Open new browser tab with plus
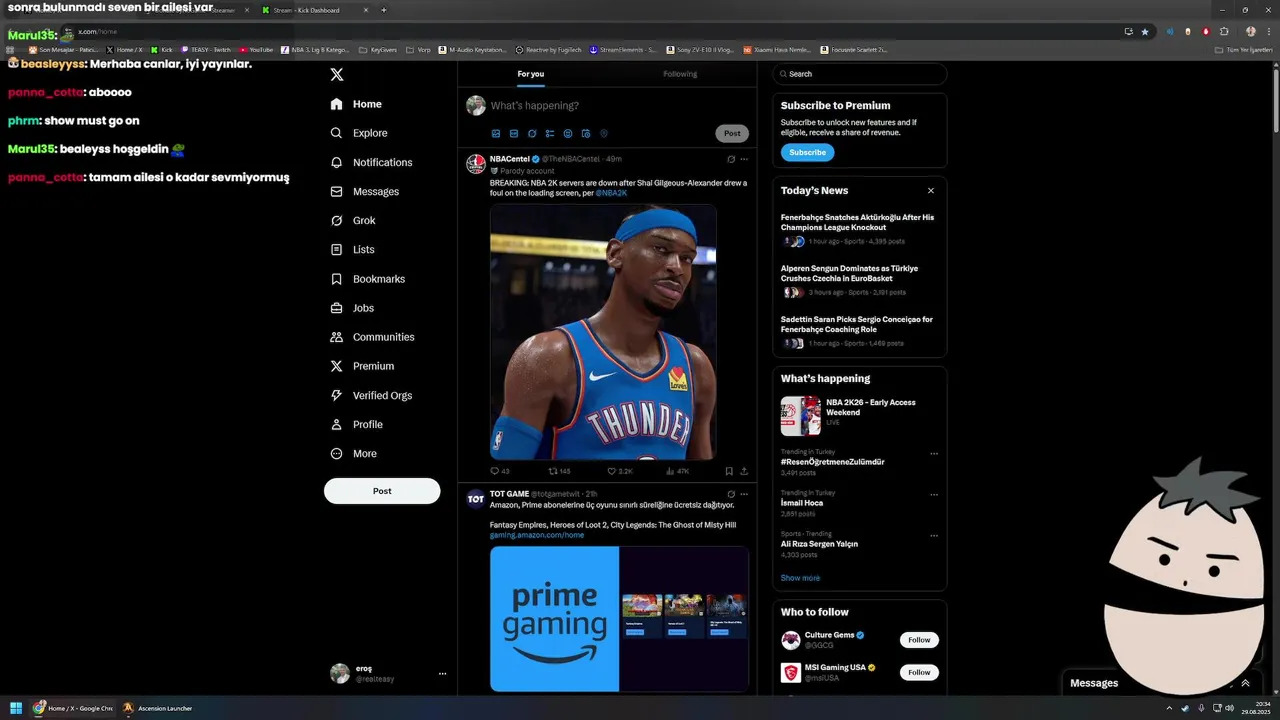Screen dimensions: 1280x720 384,10
